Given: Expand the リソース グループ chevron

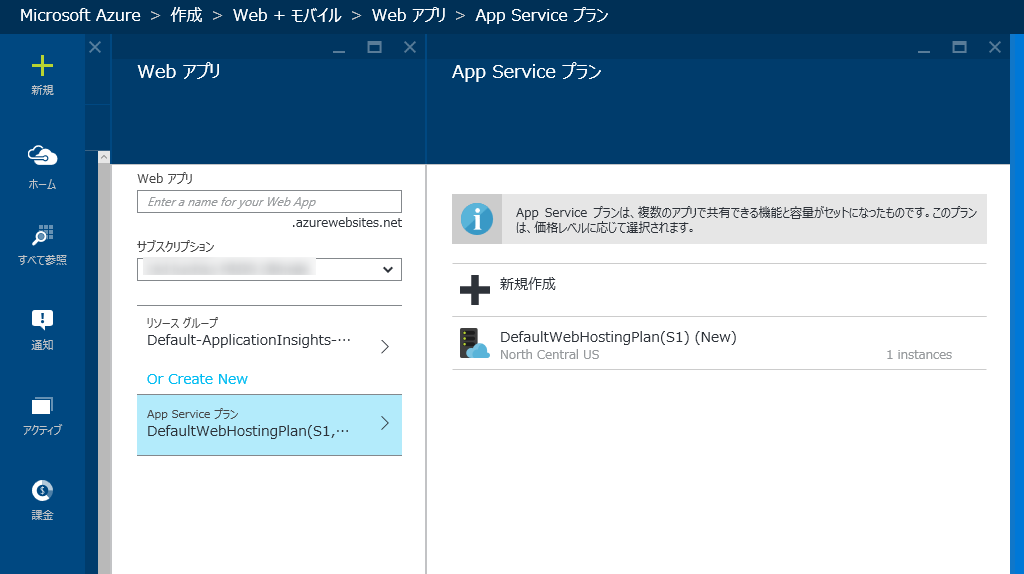Looking at the screenshot, I should [x=385, y=347].
